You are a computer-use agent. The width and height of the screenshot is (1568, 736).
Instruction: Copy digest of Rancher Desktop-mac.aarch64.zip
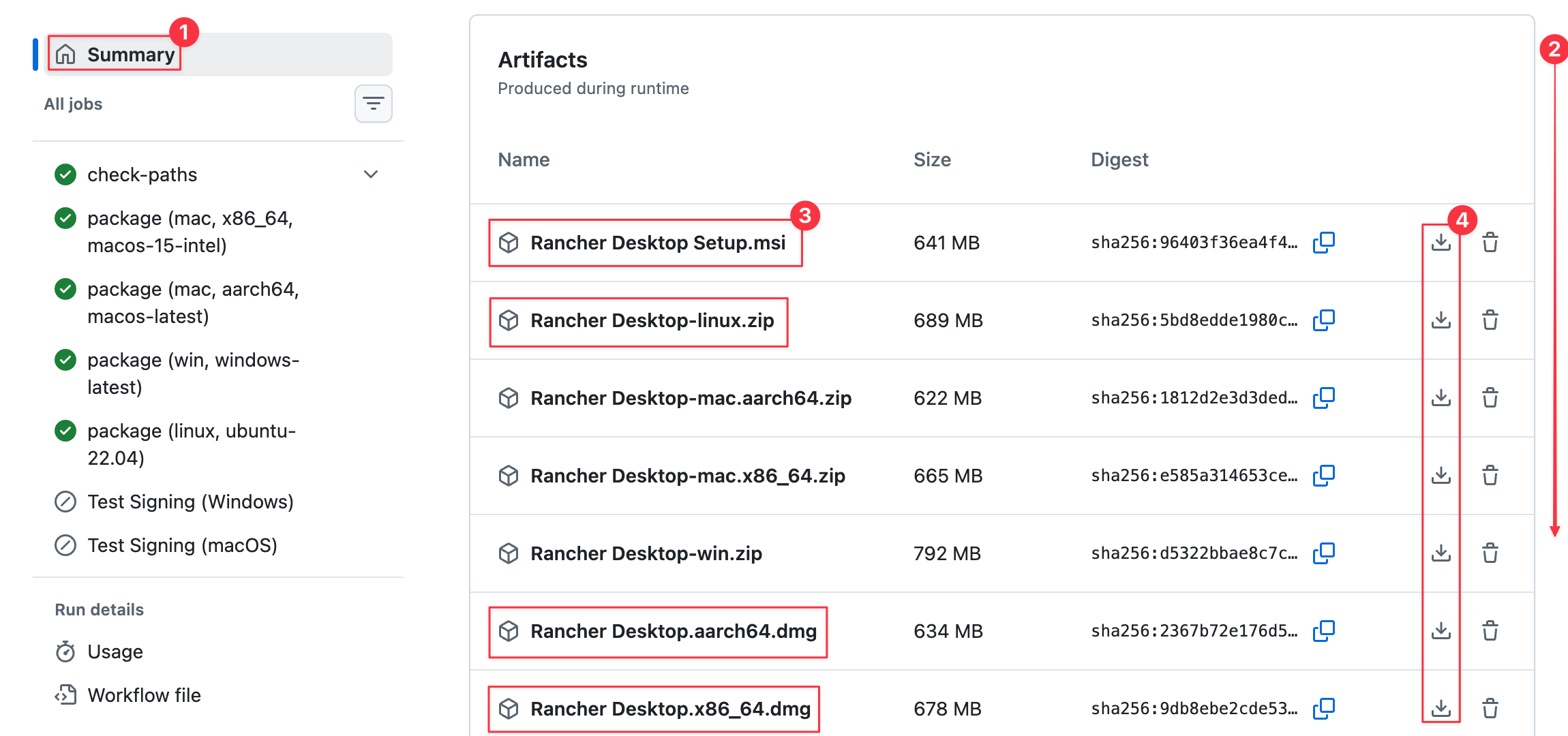click(1323, 398)
